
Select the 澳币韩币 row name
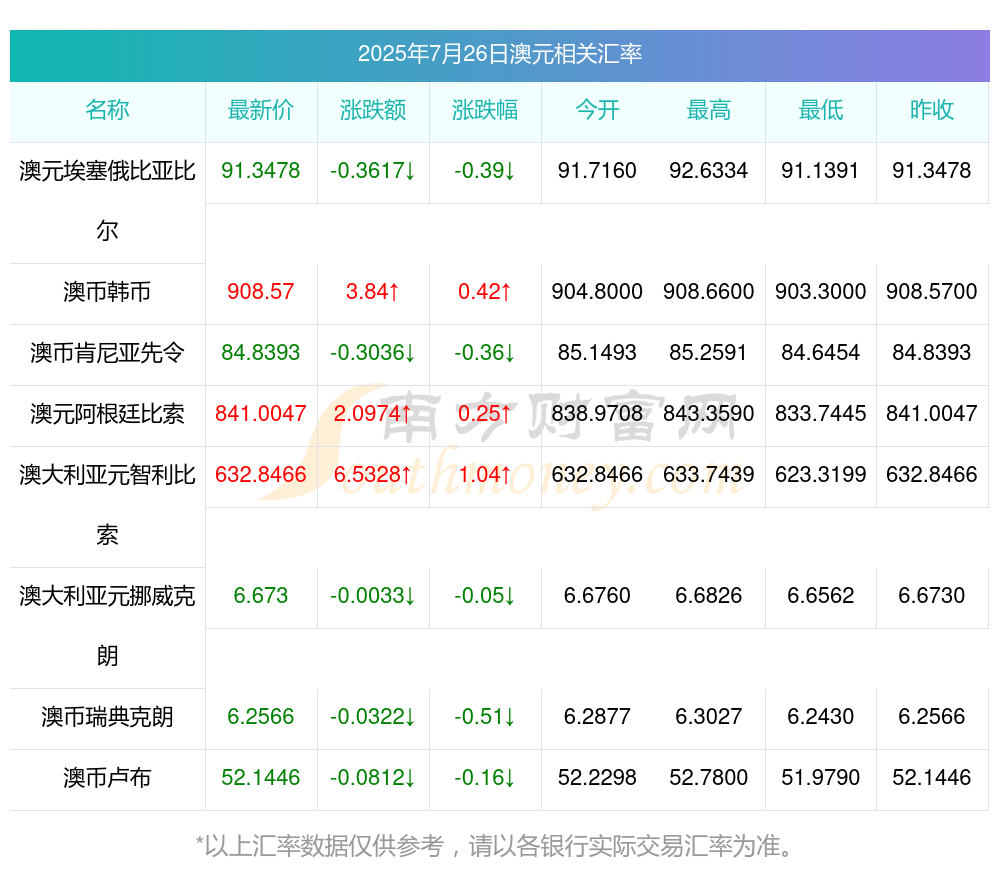pos(107,292)
